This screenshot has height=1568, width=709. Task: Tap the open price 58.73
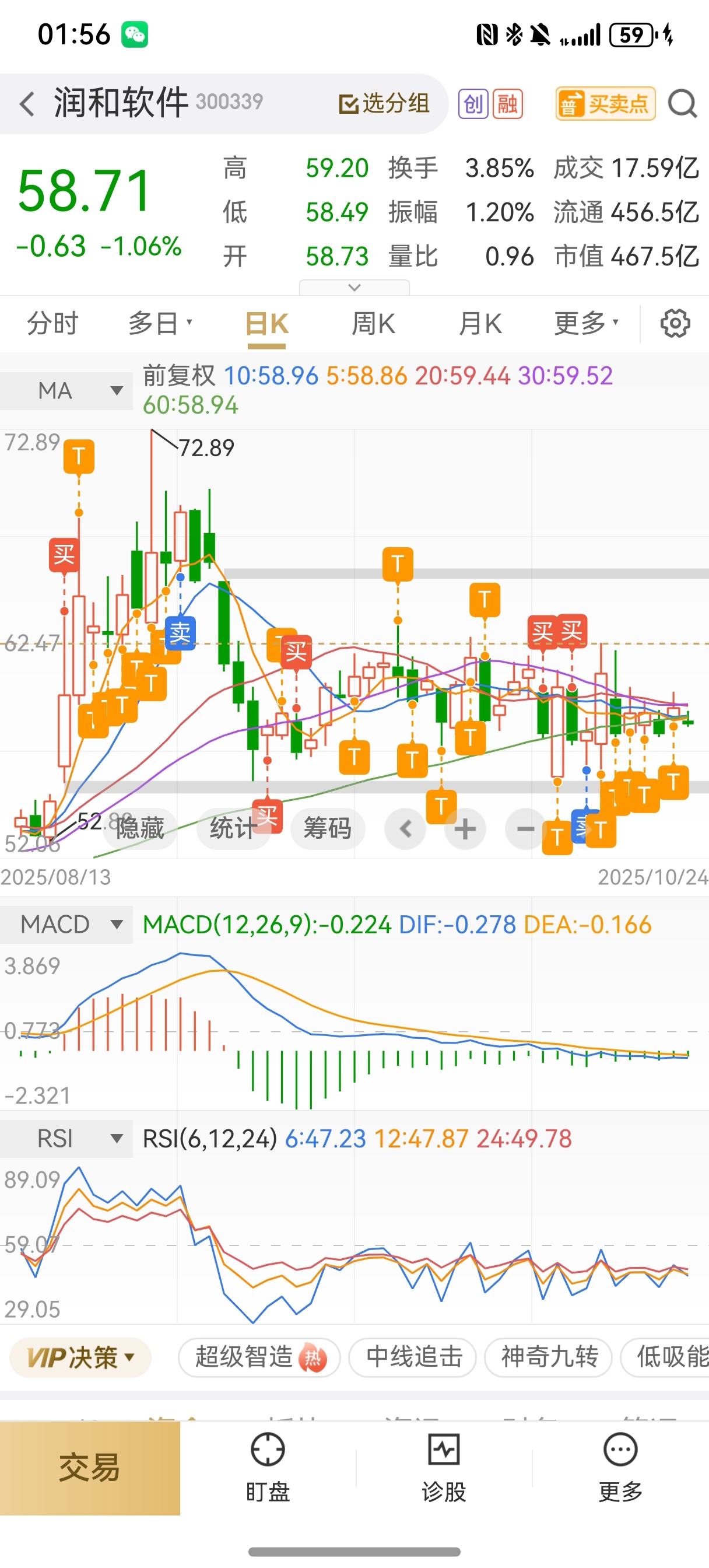click(x=336, y=257)
